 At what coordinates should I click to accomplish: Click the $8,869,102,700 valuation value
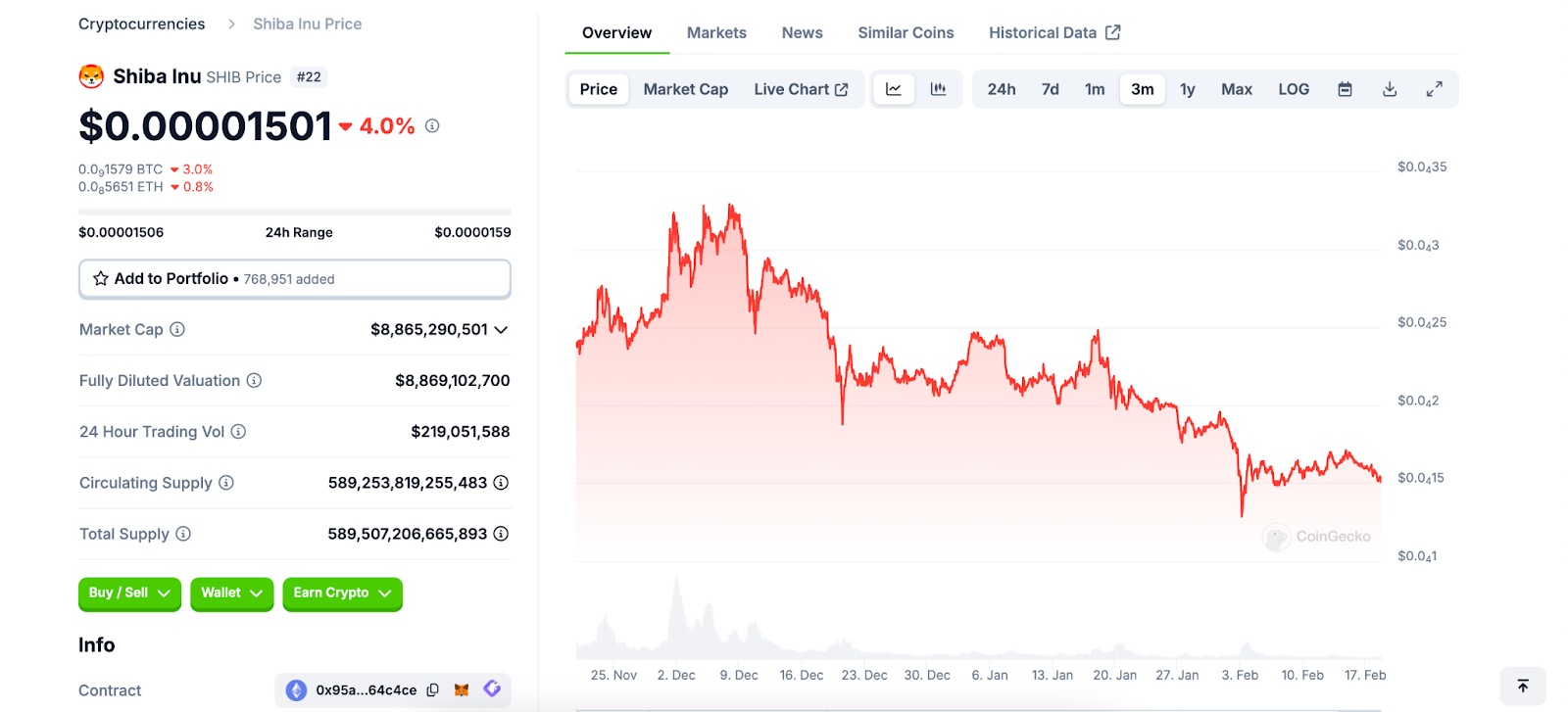coord(453,381)
